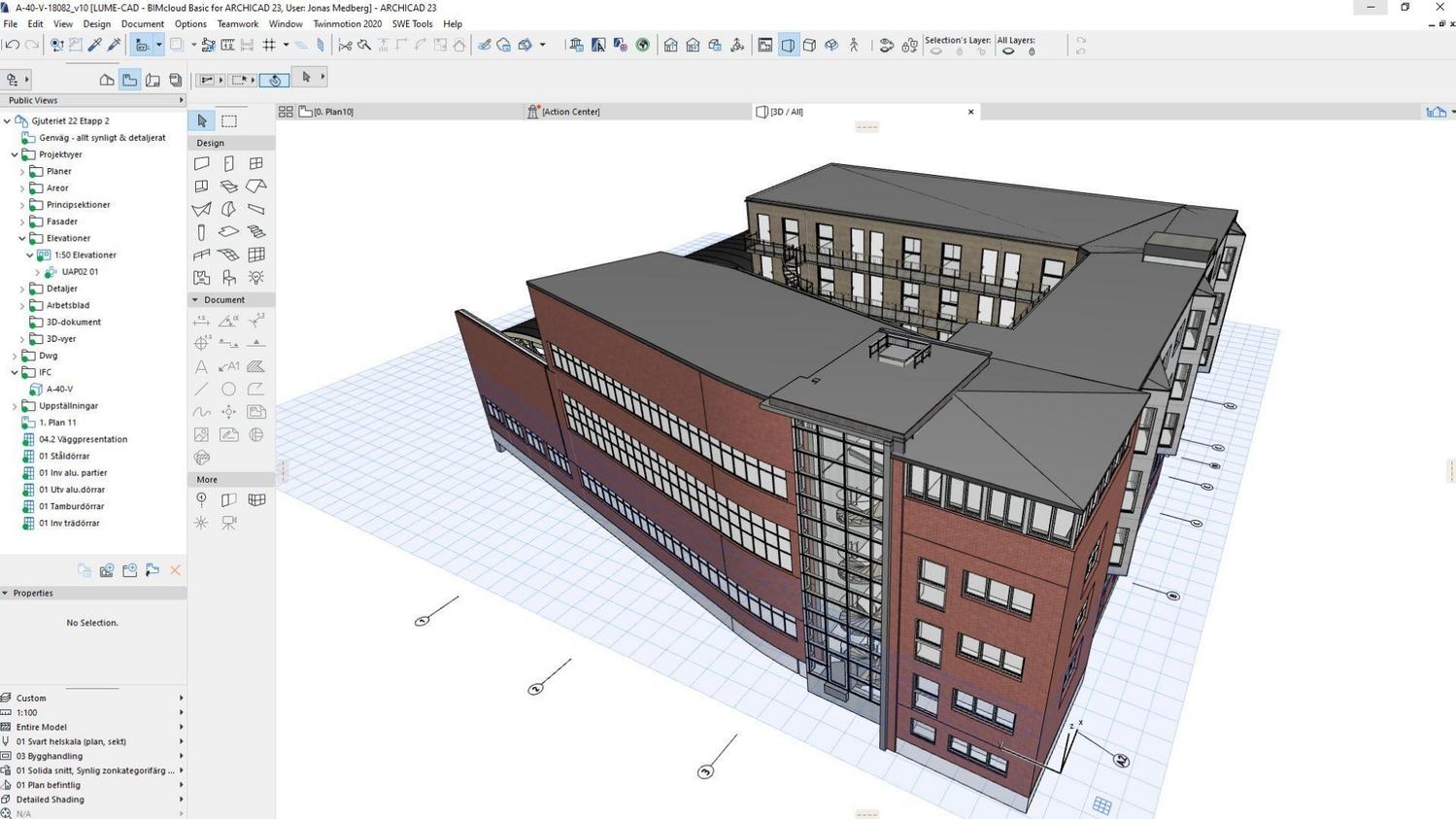Click the Undo arrow
The height and width of the screenshot is (819, 1456).
[12, 45]
